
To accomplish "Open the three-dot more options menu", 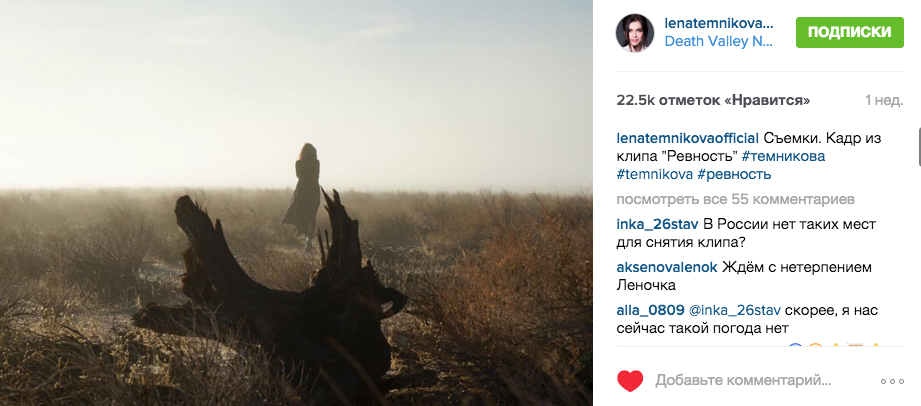I will (x=892, y=381).
